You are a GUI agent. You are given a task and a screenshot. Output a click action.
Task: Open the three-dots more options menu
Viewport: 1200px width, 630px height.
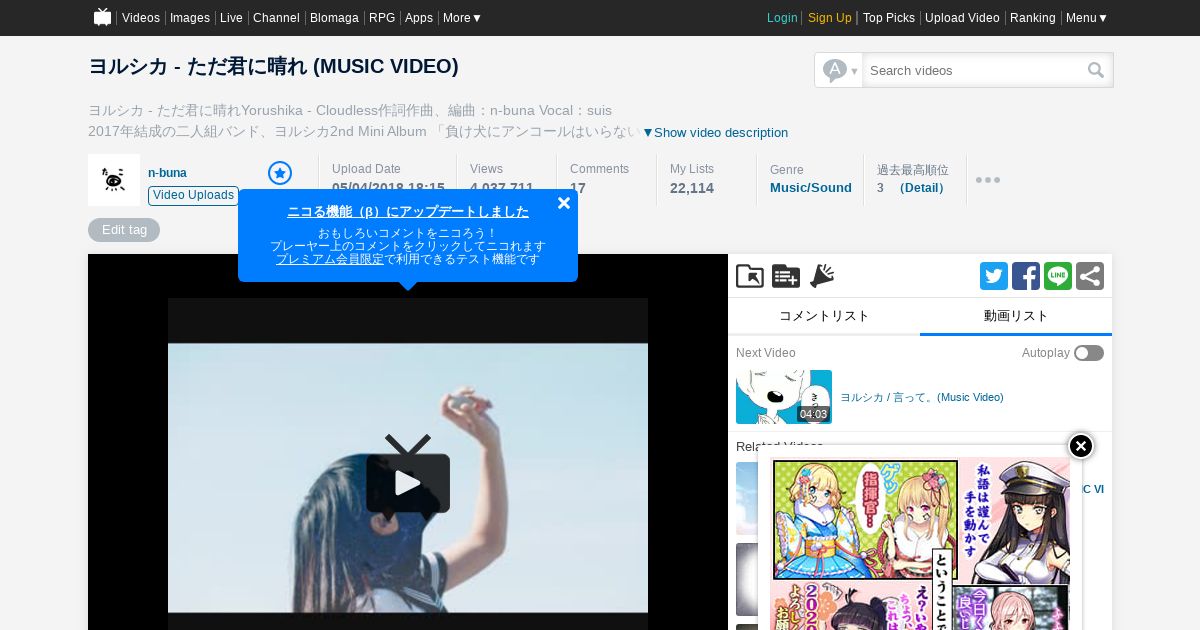click(988, 180)
